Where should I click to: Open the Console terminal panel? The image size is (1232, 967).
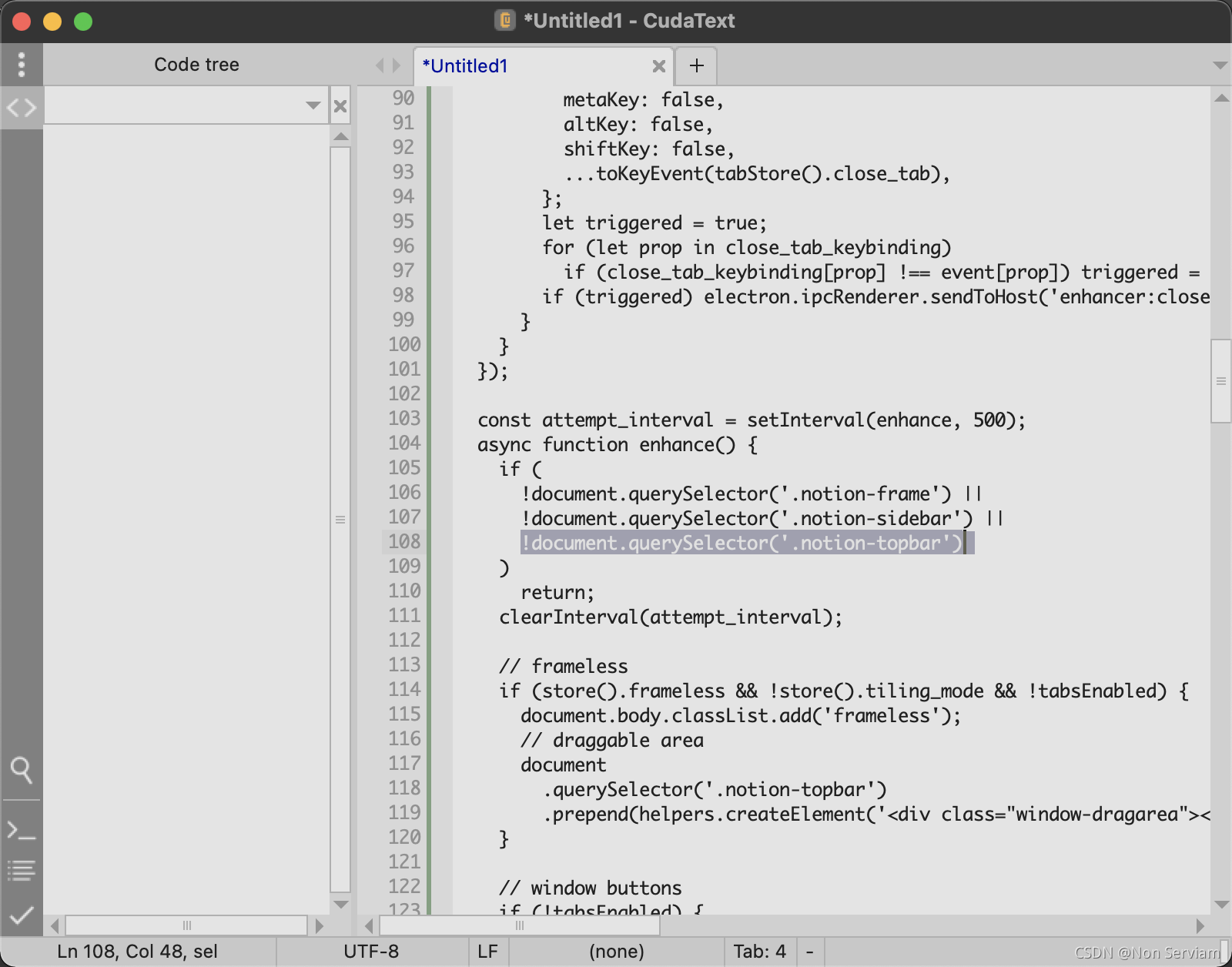click(x=22, y=831)
